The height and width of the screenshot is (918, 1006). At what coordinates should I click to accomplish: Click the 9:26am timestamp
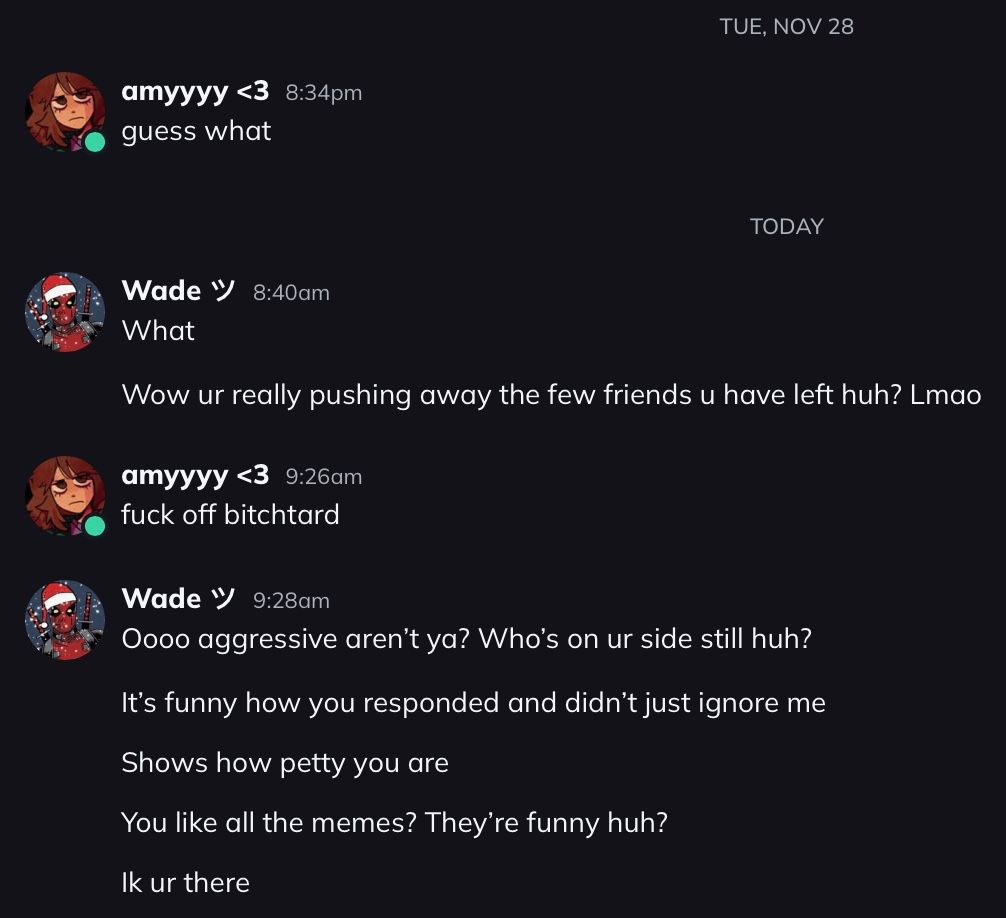(x=323, y=477)
